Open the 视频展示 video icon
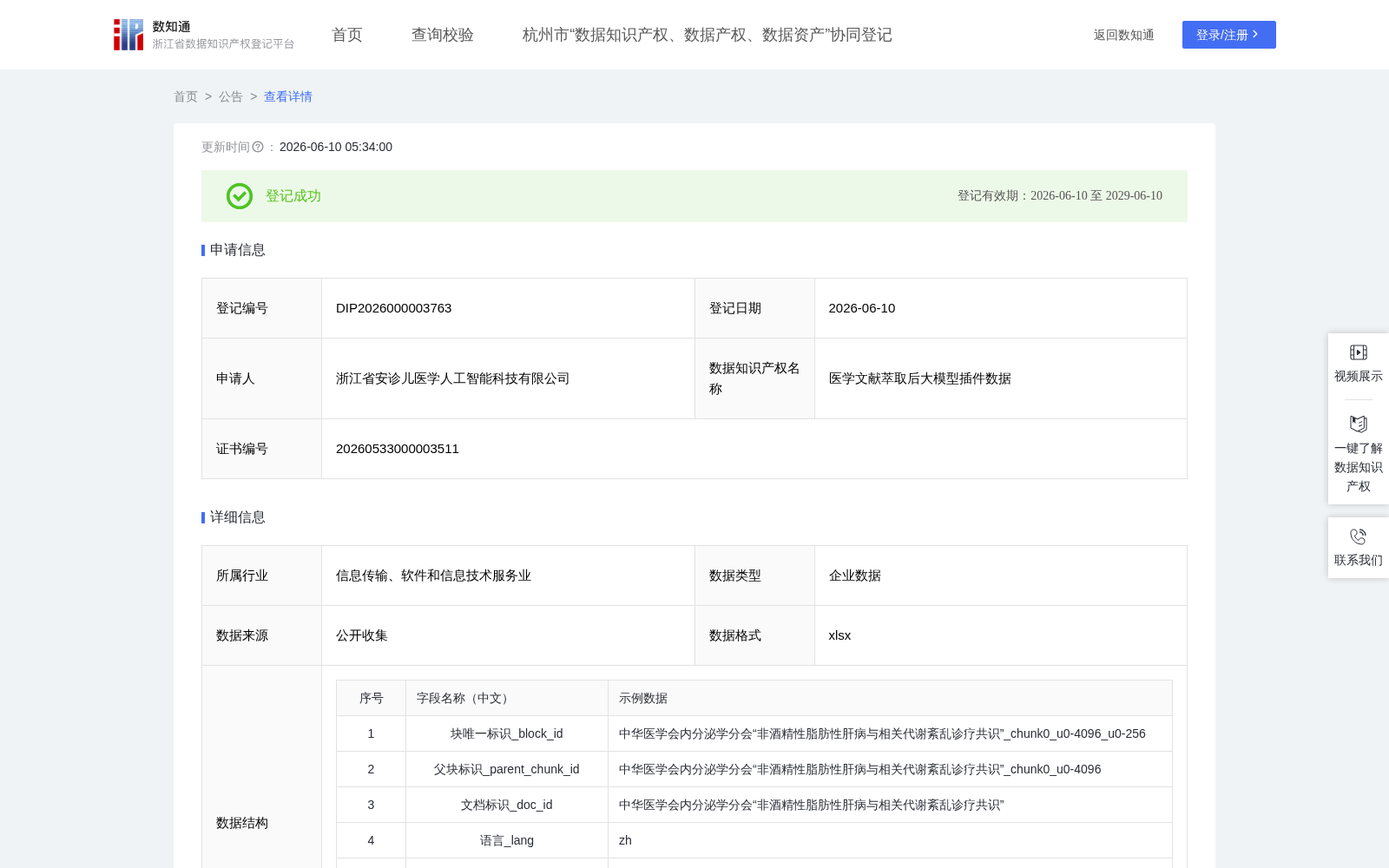Image resolution: width=1389 pixels, height=868 pixels. (x=1359, y=352)
